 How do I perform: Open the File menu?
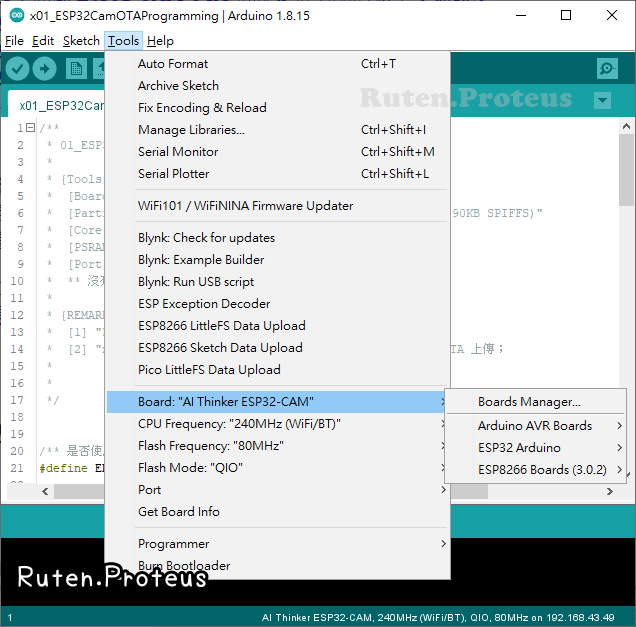[14, 41]
